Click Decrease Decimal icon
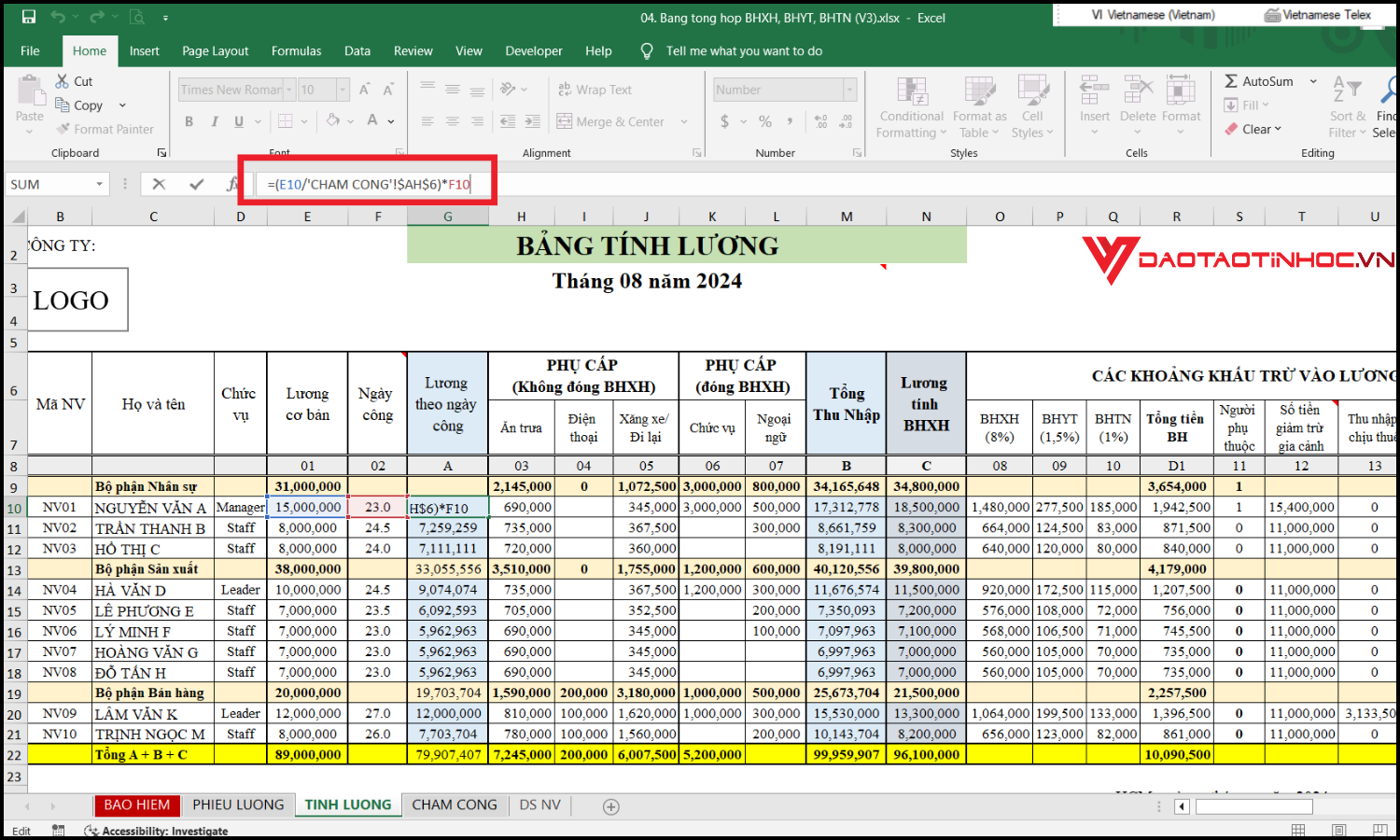This screenshot has height=840, width=1400. (x=846, y=121)
